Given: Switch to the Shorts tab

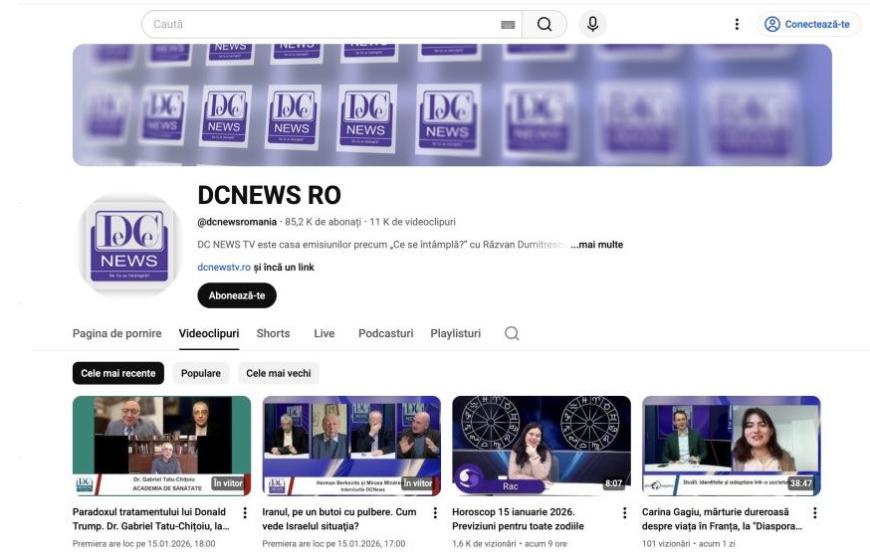Looking at the screenshot, I should point(273,334).
